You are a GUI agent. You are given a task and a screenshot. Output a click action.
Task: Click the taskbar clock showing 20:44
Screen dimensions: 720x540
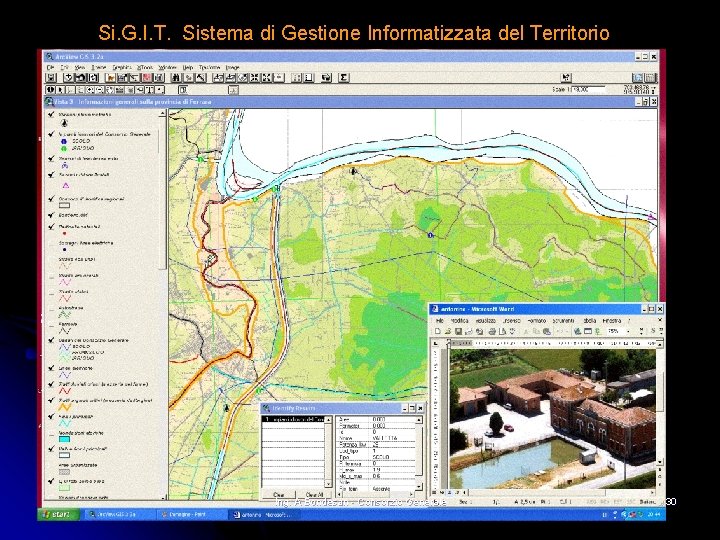(x=654, y=515)
